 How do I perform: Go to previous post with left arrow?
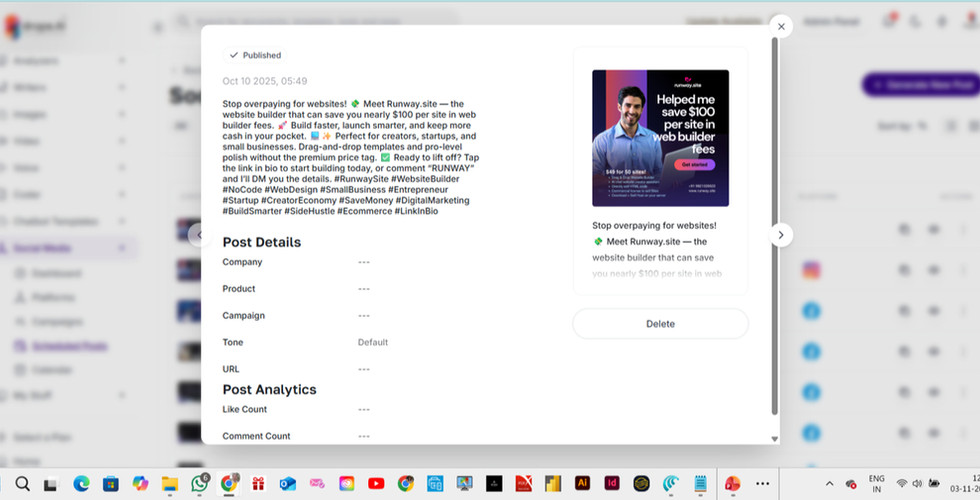tap(199, 235)
